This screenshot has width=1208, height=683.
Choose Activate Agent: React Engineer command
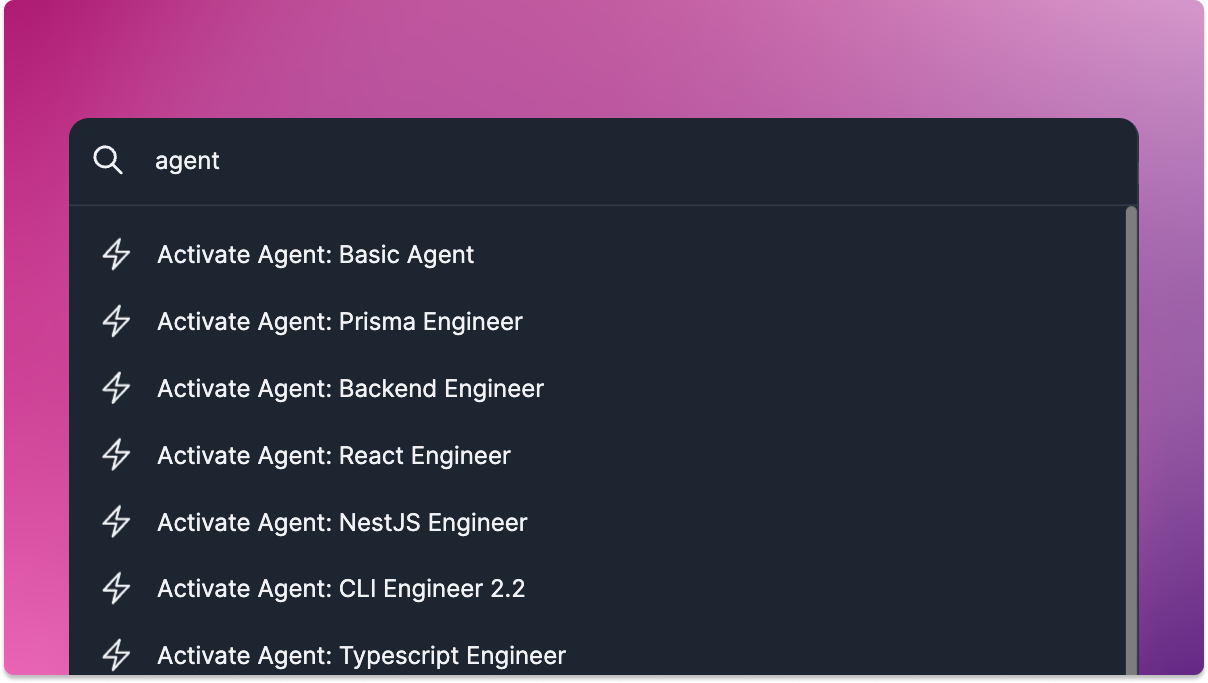click(597, 455)
